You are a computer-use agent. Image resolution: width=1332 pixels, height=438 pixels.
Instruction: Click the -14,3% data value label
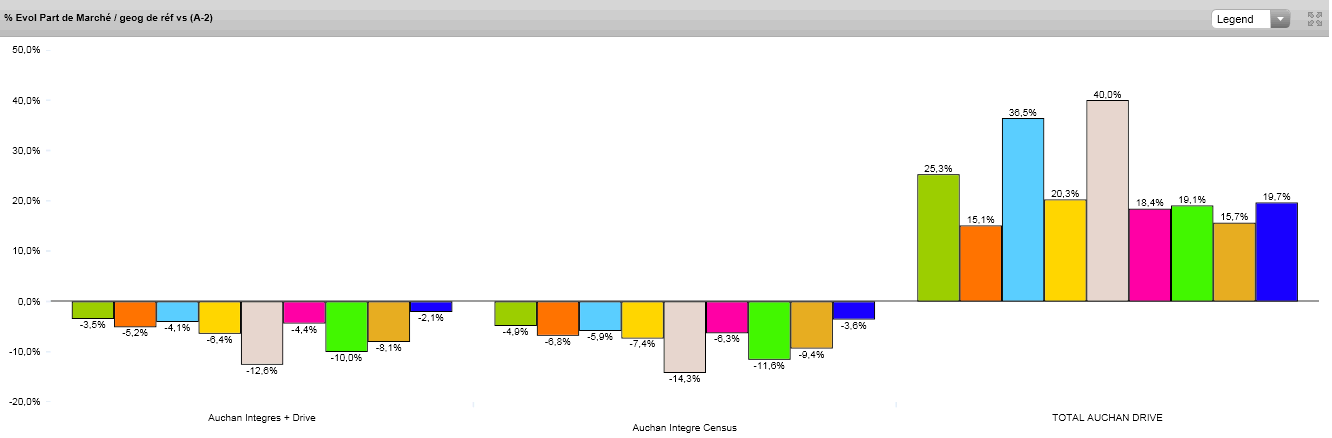coord(685,379)
